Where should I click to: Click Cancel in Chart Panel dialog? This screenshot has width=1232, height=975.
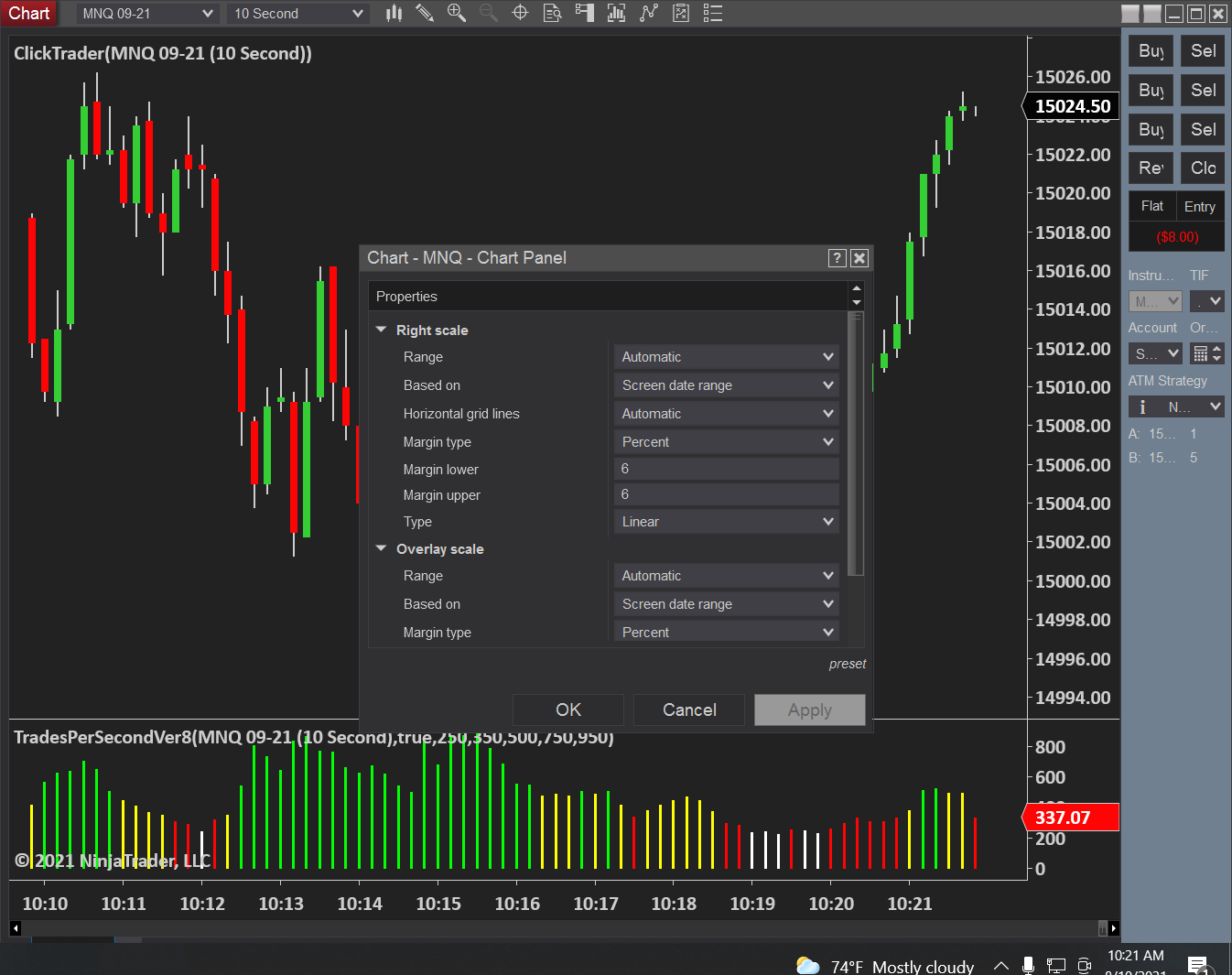point(689,710)
